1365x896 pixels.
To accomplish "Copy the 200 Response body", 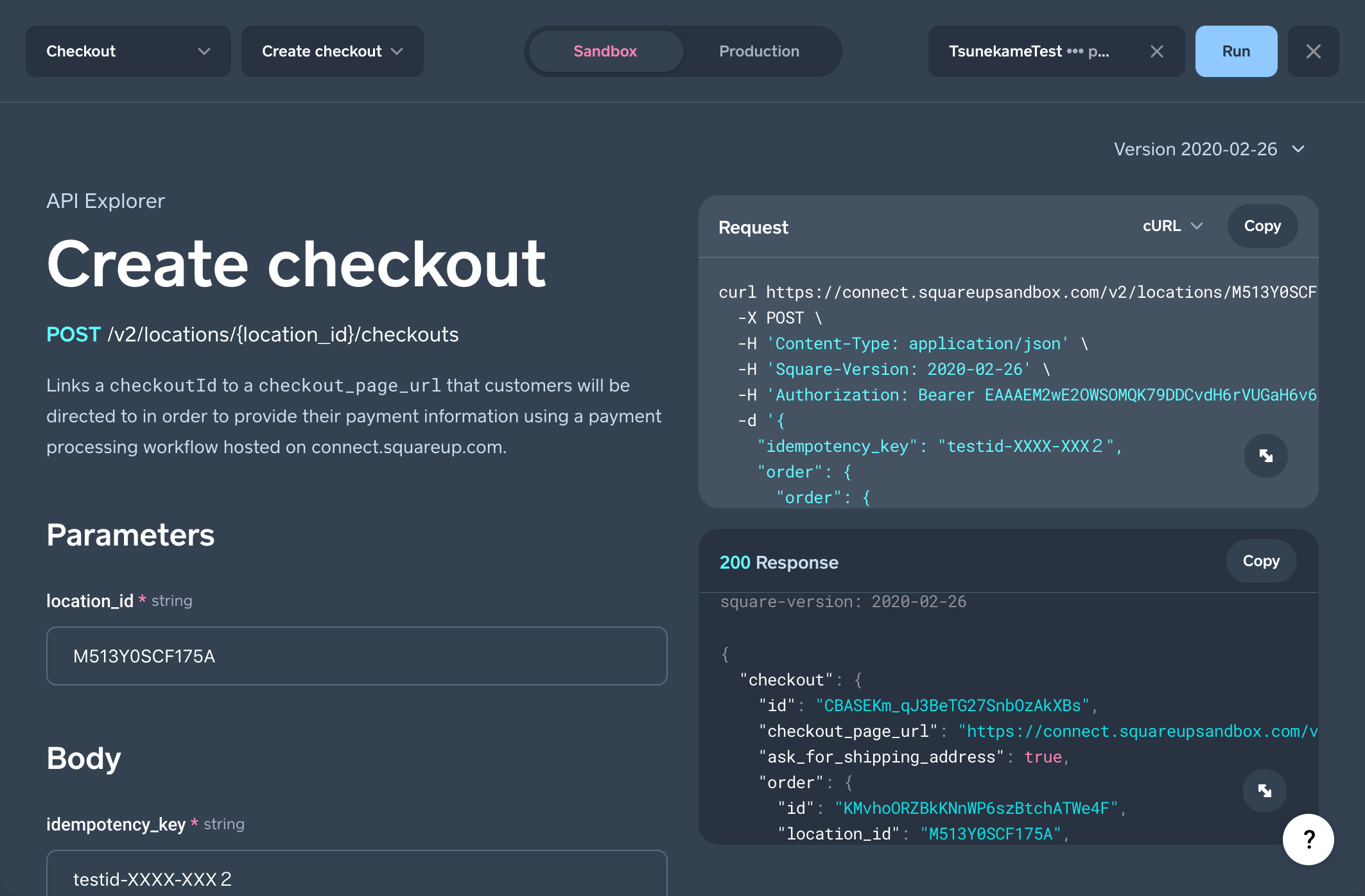I will (1260, 561).
